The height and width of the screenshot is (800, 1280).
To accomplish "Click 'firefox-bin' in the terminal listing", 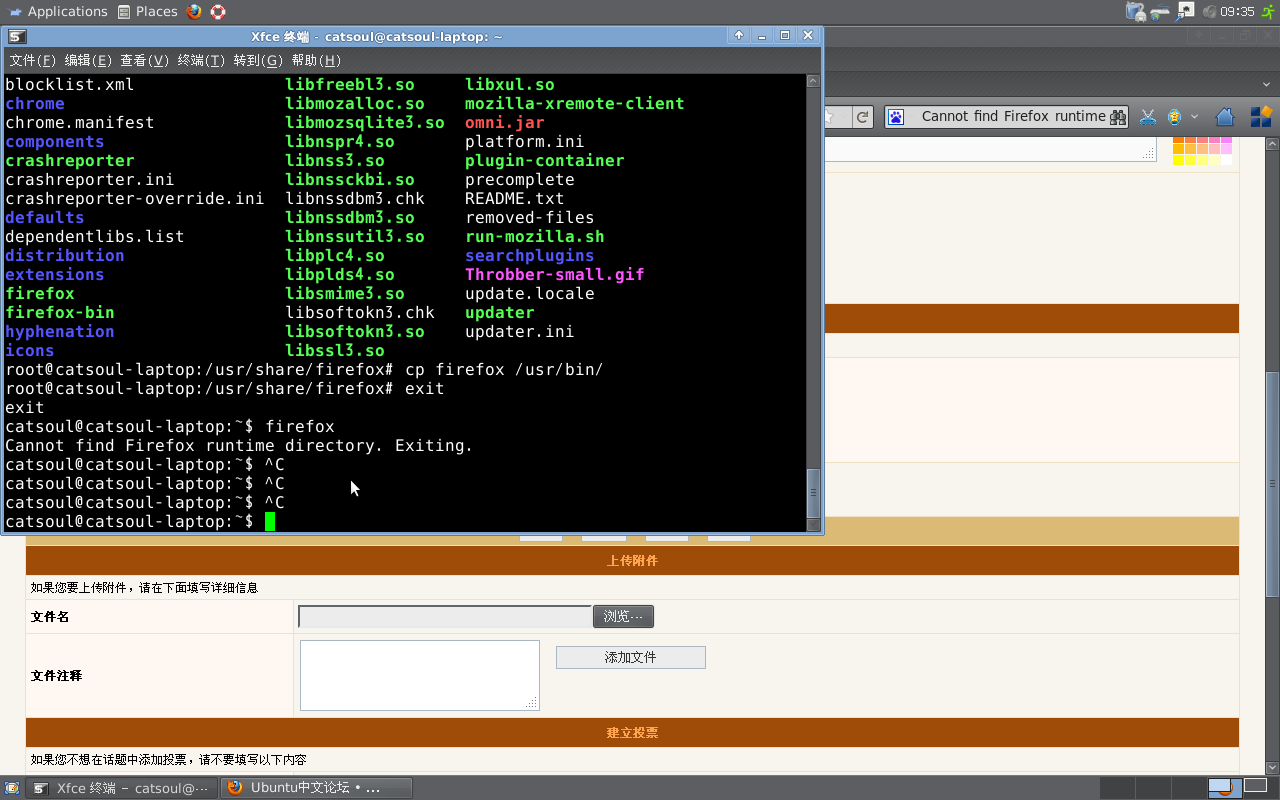I will pos(60,313).
